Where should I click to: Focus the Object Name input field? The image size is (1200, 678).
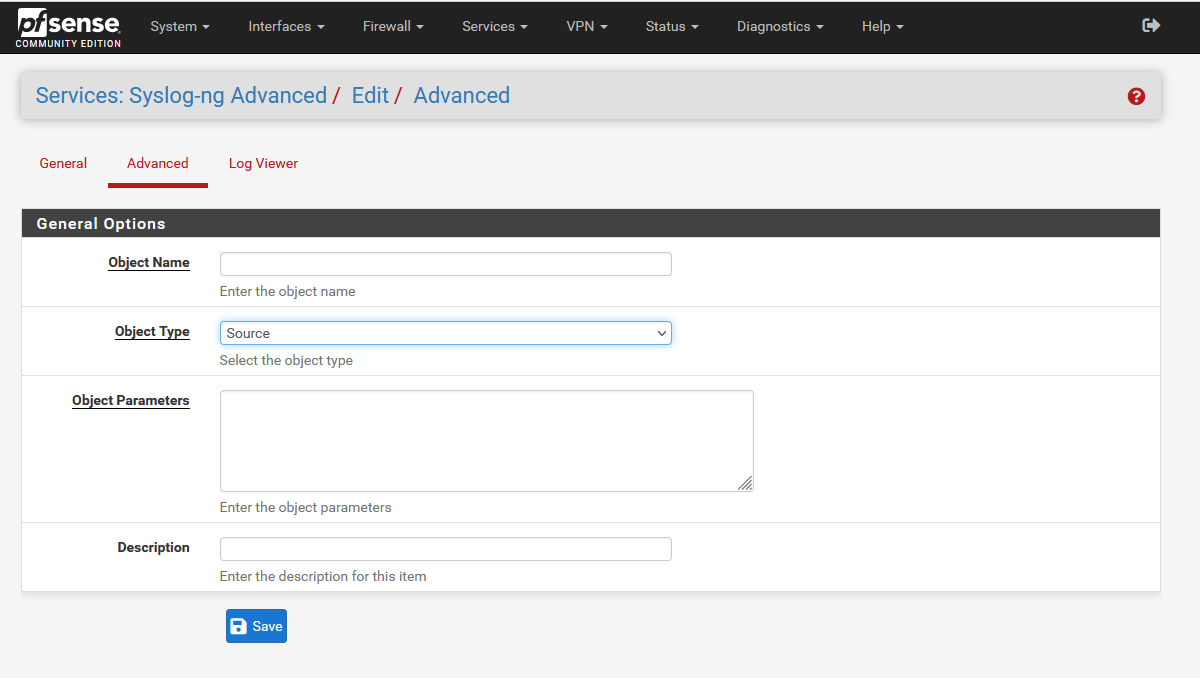(446, 264)
